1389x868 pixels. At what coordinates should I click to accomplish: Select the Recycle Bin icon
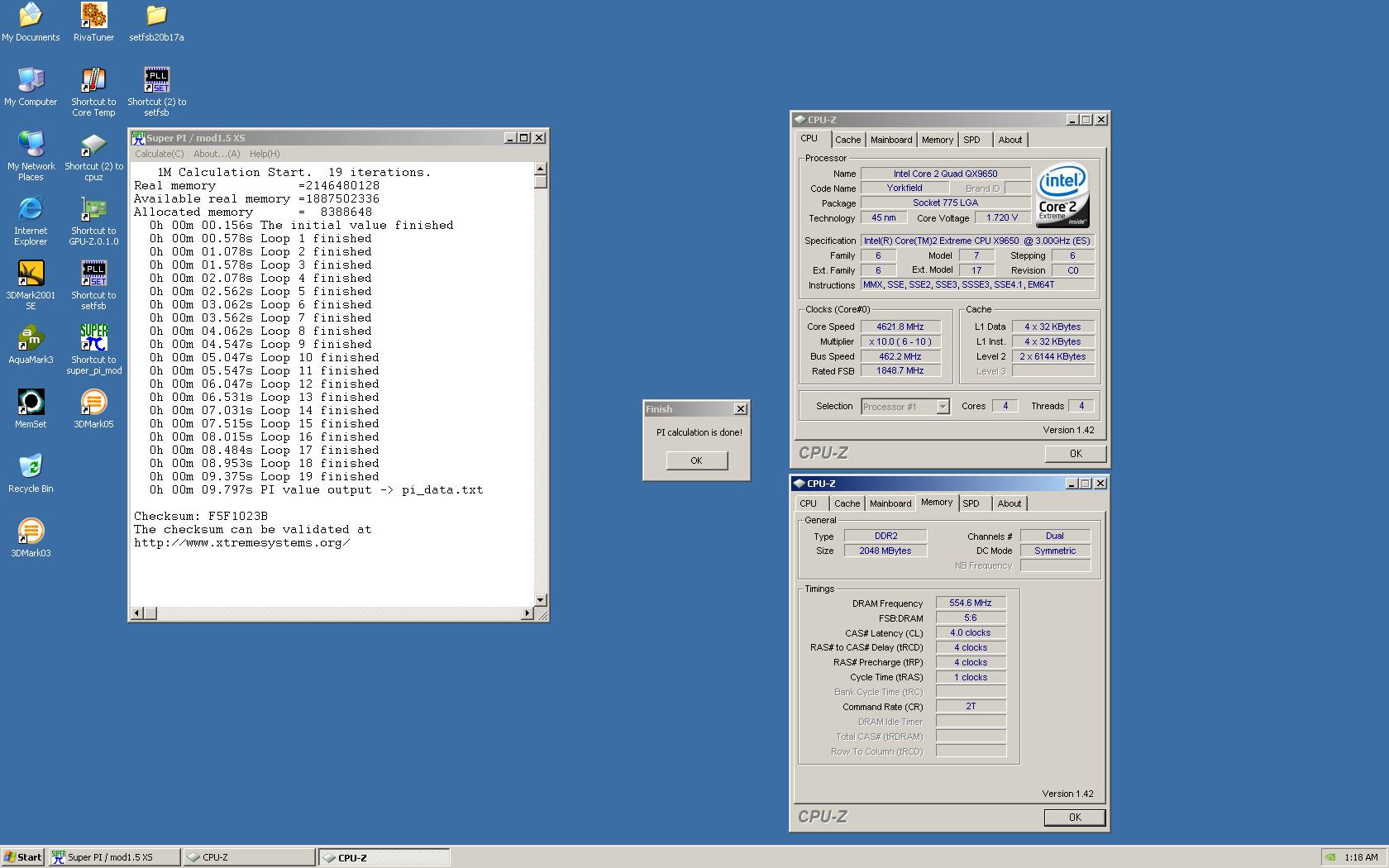click(x=31, y=474)
